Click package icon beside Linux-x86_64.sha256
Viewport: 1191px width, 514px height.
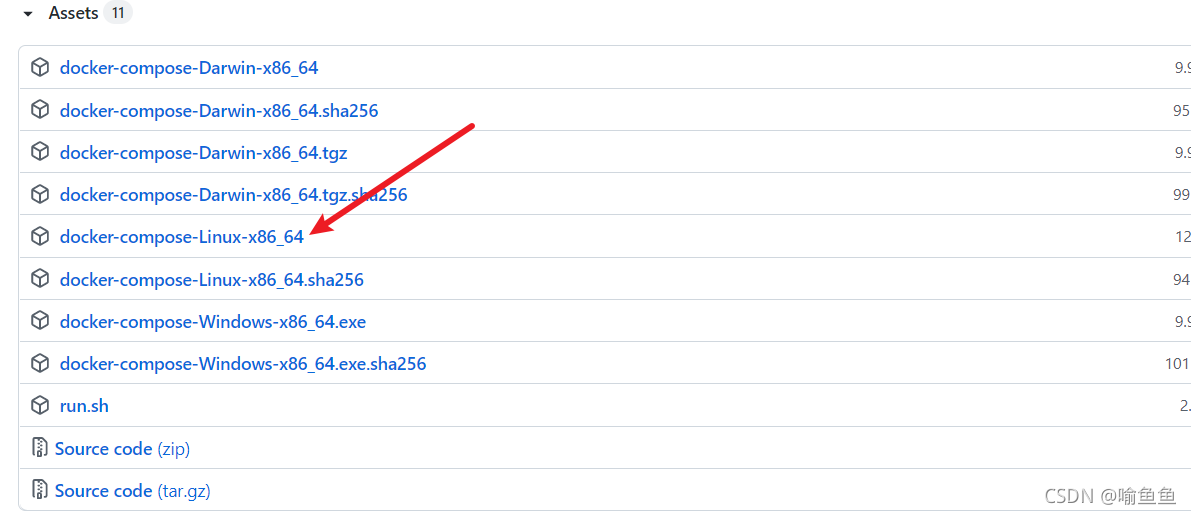[x=39, y=279]
